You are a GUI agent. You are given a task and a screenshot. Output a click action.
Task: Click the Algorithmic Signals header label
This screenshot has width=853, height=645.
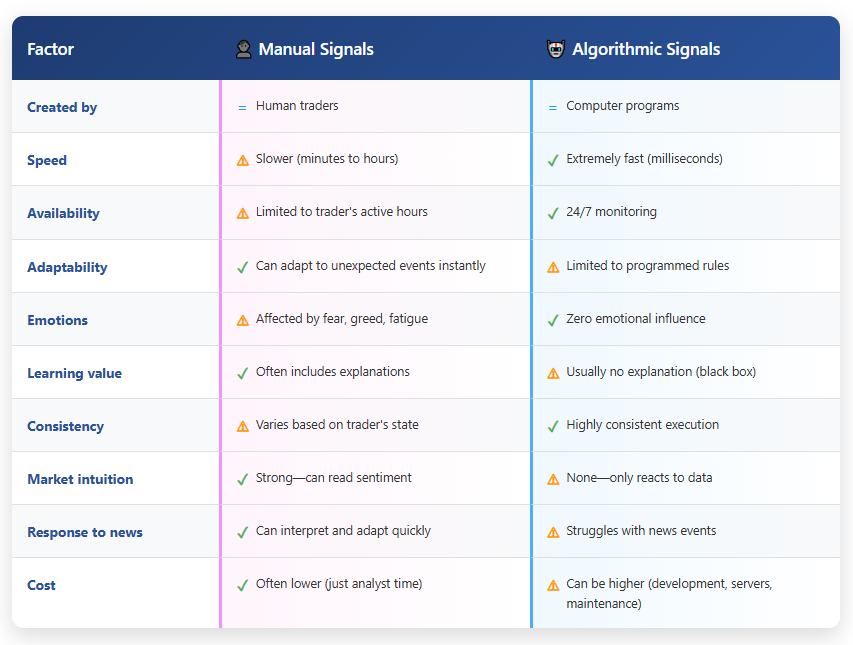646,49
